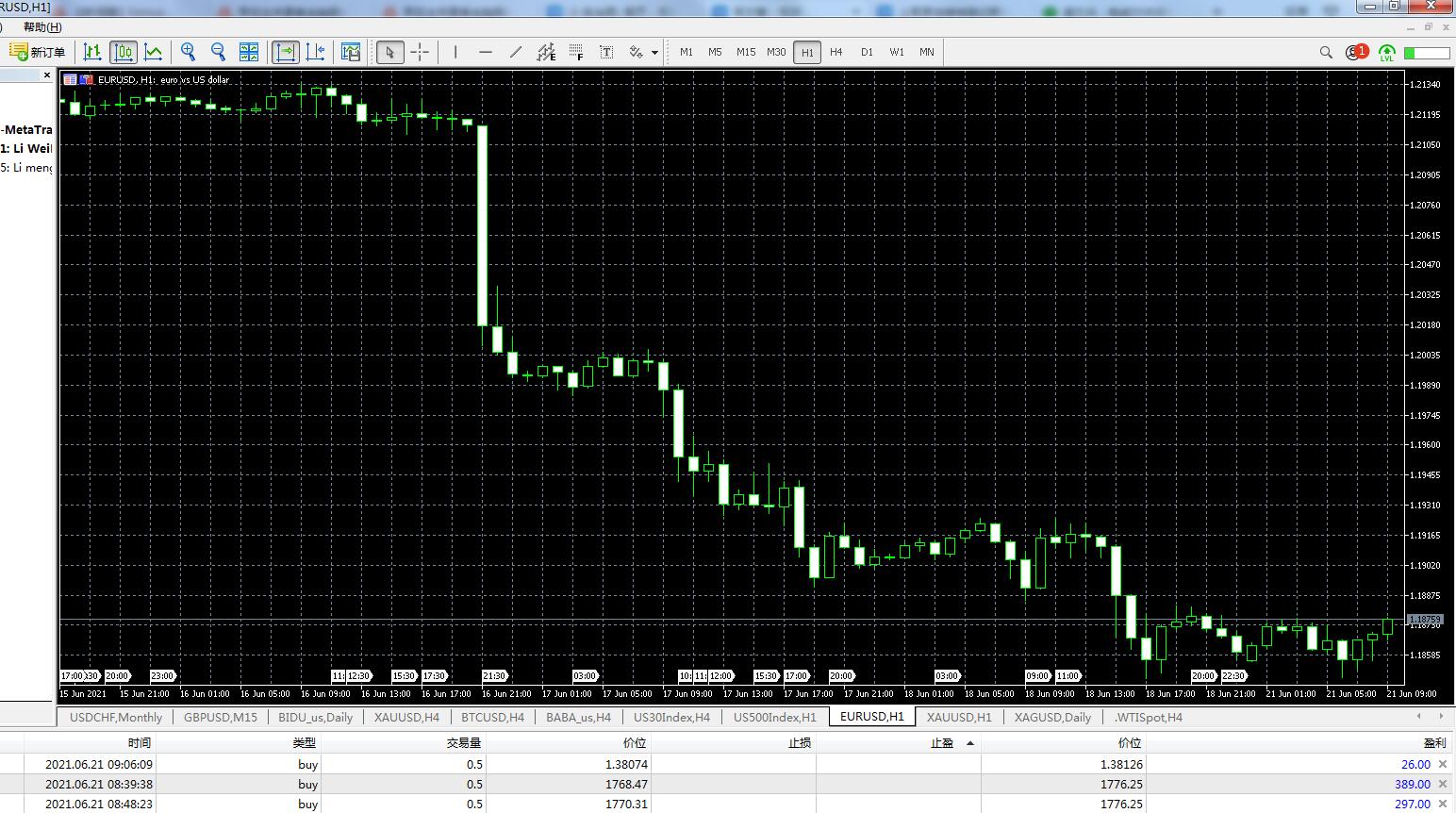Click the current price label 1.18759
This screenshot has height=813, width=1456.
pyautogui.click(x=1425, y=620)
